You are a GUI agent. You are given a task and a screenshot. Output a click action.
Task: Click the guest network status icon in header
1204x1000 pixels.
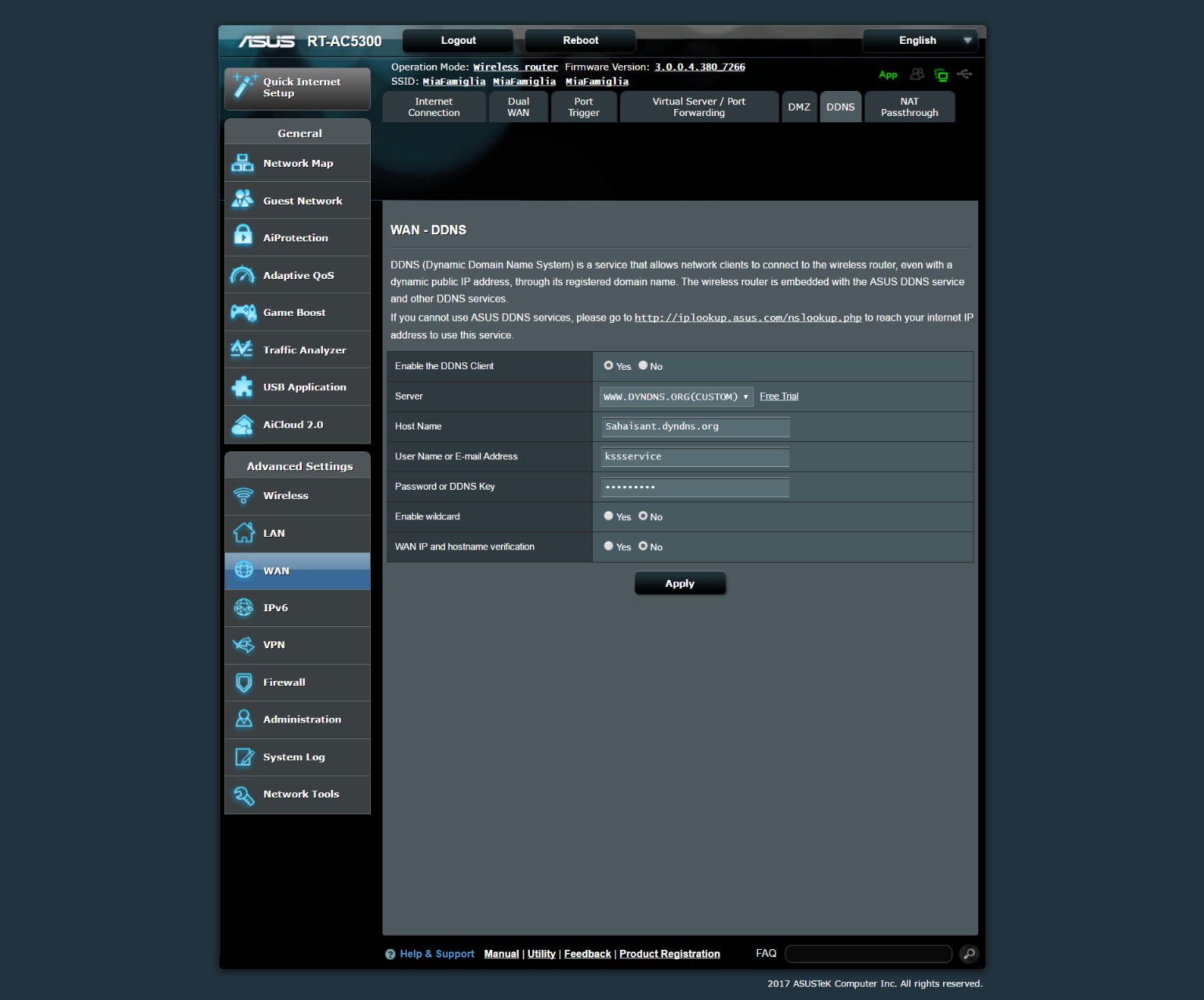(x=917, y=74)
